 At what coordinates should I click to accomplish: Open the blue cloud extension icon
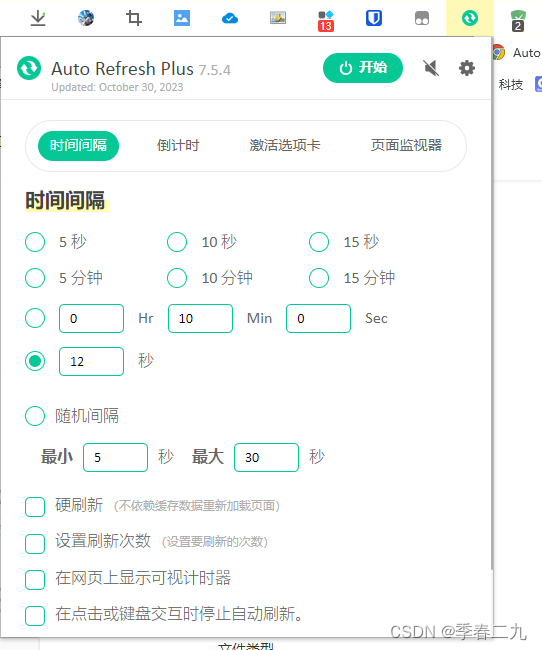230,18
